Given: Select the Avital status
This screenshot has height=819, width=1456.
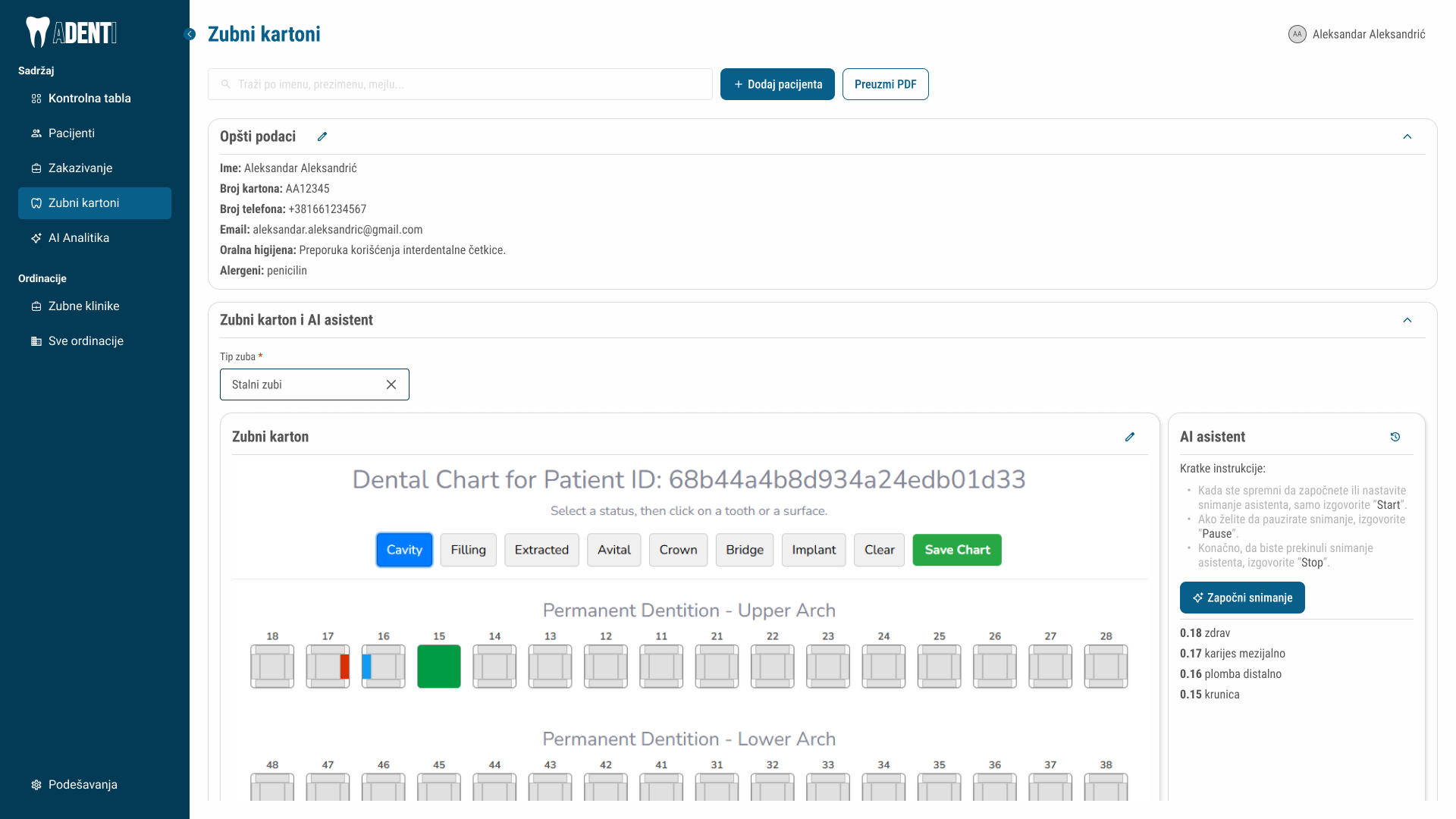Looking at the screenshot, I should tap(613, 550).
